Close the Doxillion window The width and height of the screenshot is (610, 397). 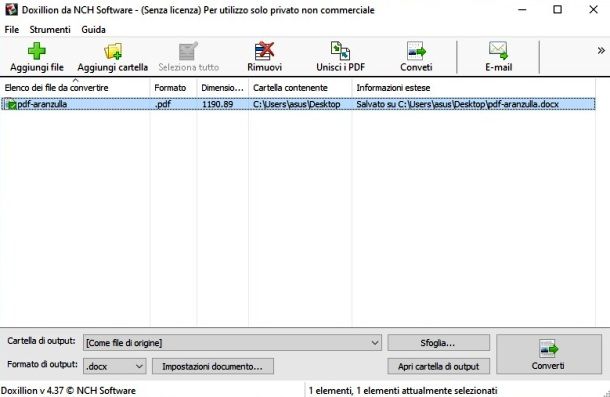point(593,9)
